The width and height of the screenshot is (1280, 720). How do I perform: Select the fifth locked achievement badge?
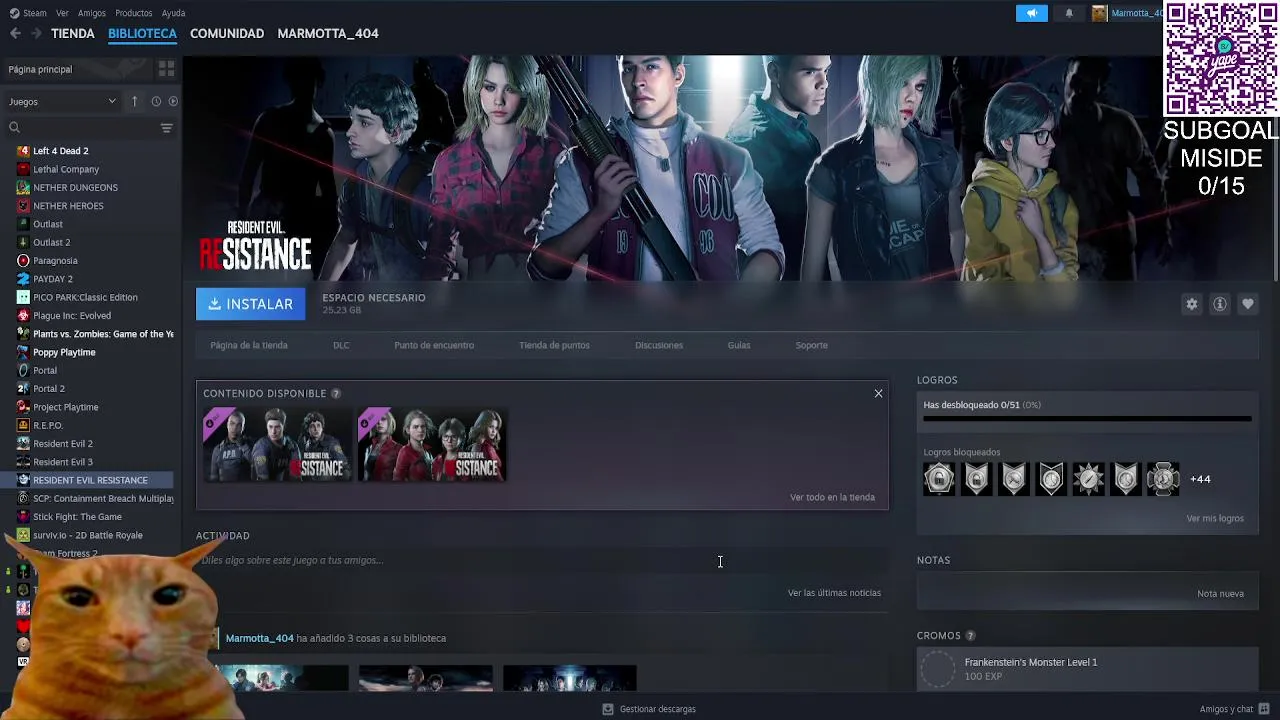tap(1088, 479)
